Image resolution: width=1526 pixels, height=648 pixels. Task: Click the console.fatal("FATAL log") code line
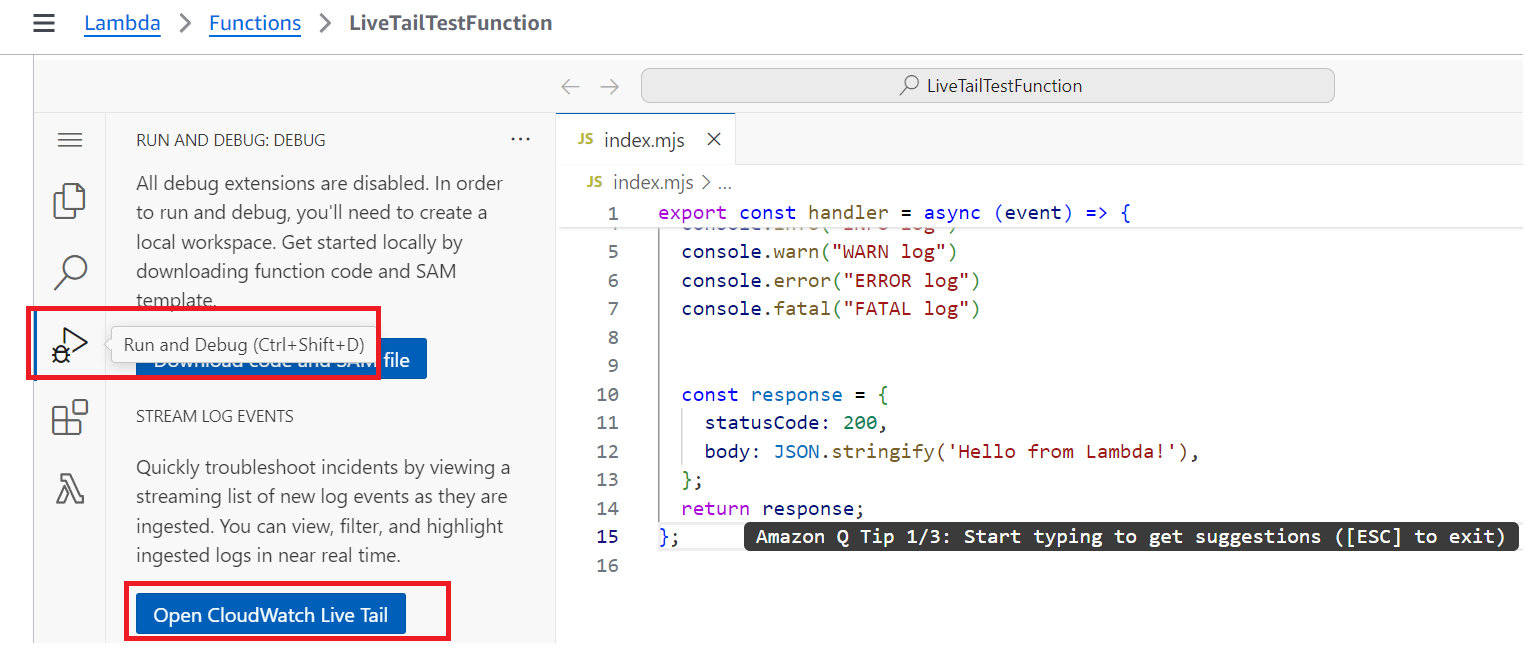pyautogui.click(x=831, y=309)
